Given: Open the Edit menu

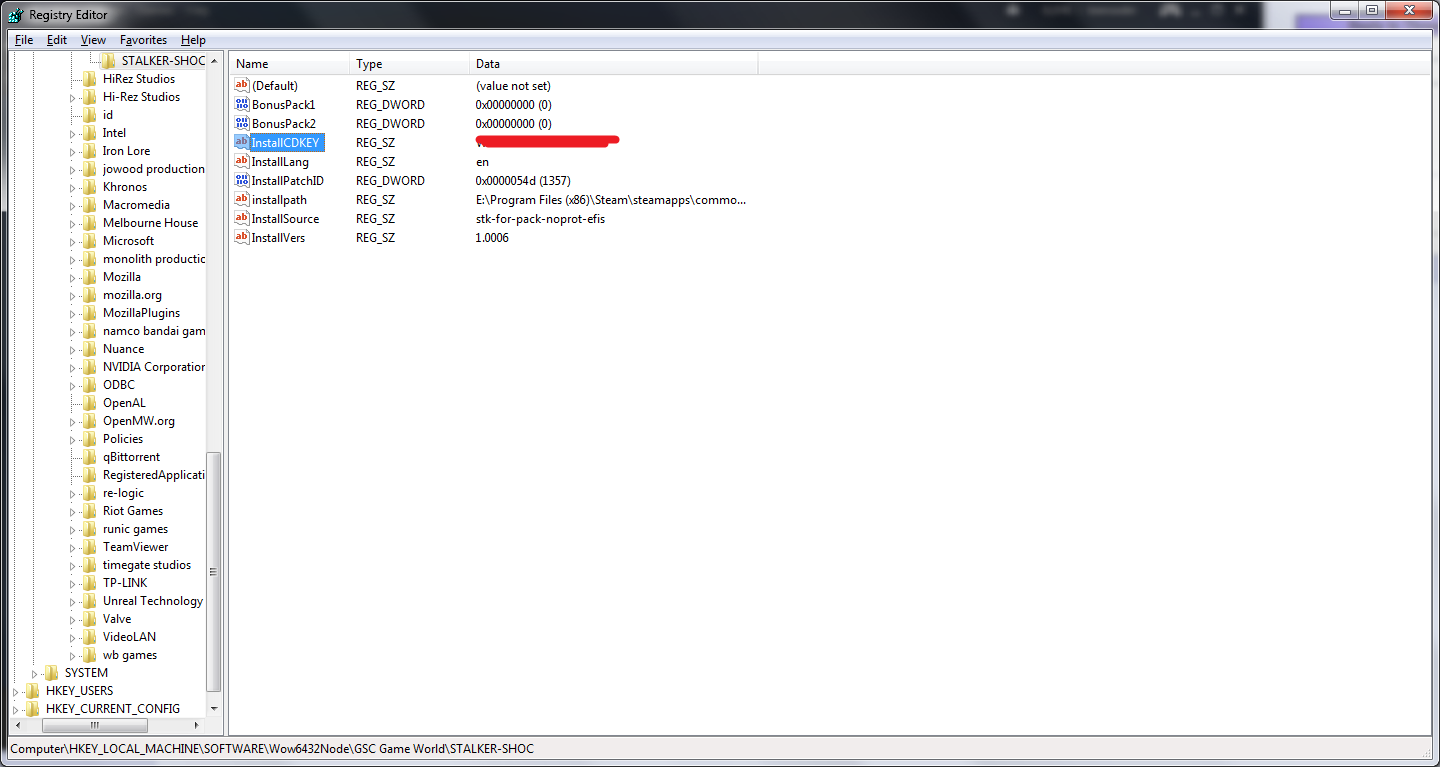Looking at the screenshot, I should 57,40.
